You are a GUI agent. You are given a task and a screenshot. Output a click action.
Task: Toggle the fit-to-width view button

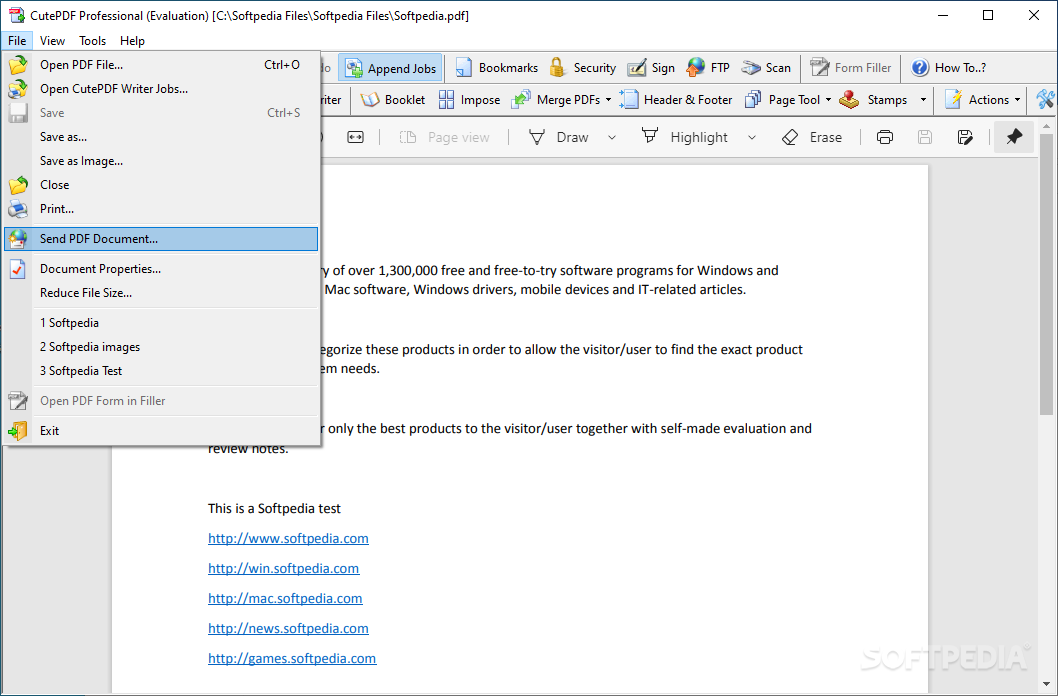355,137
